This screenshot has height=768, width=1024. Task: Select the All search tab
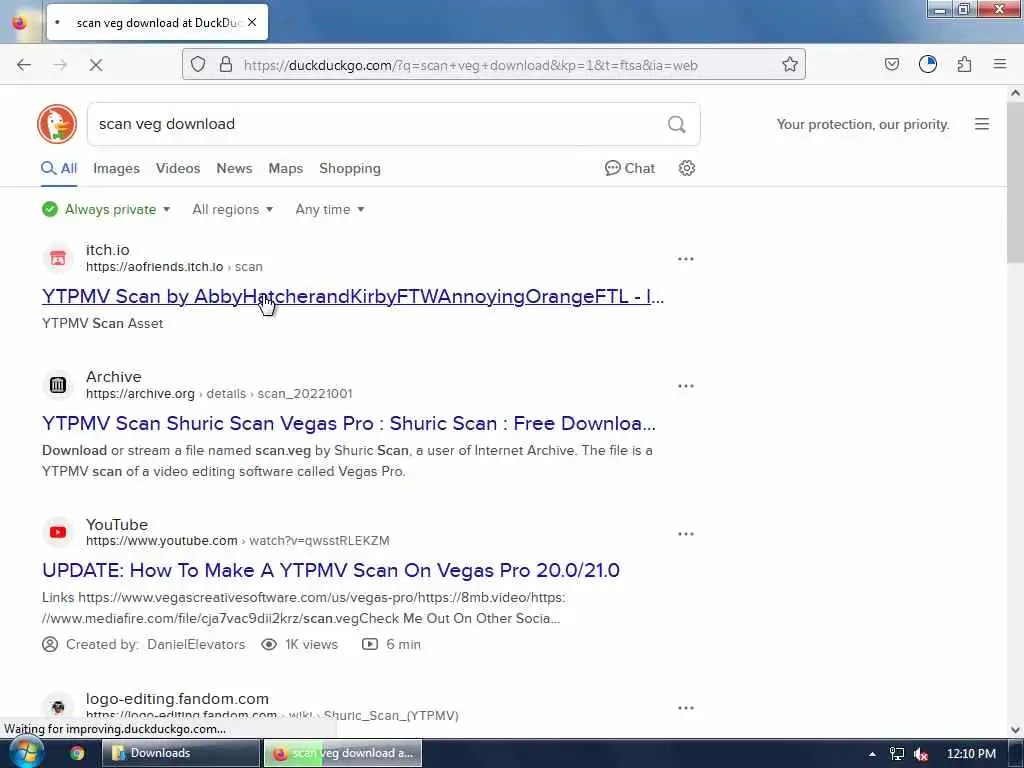[59, 168]
